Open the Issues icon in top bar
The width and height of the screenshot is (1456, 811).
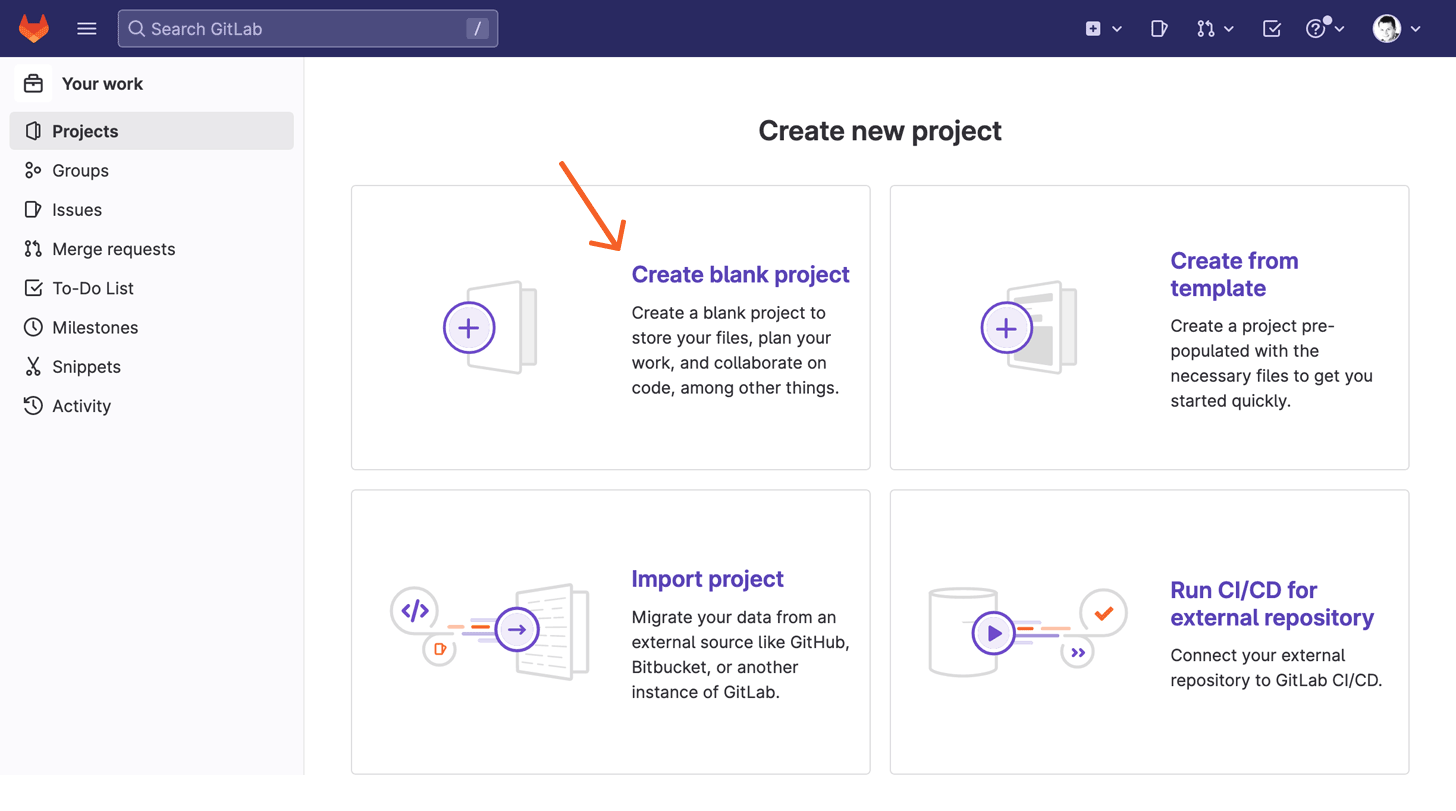tap(1159, 28)
